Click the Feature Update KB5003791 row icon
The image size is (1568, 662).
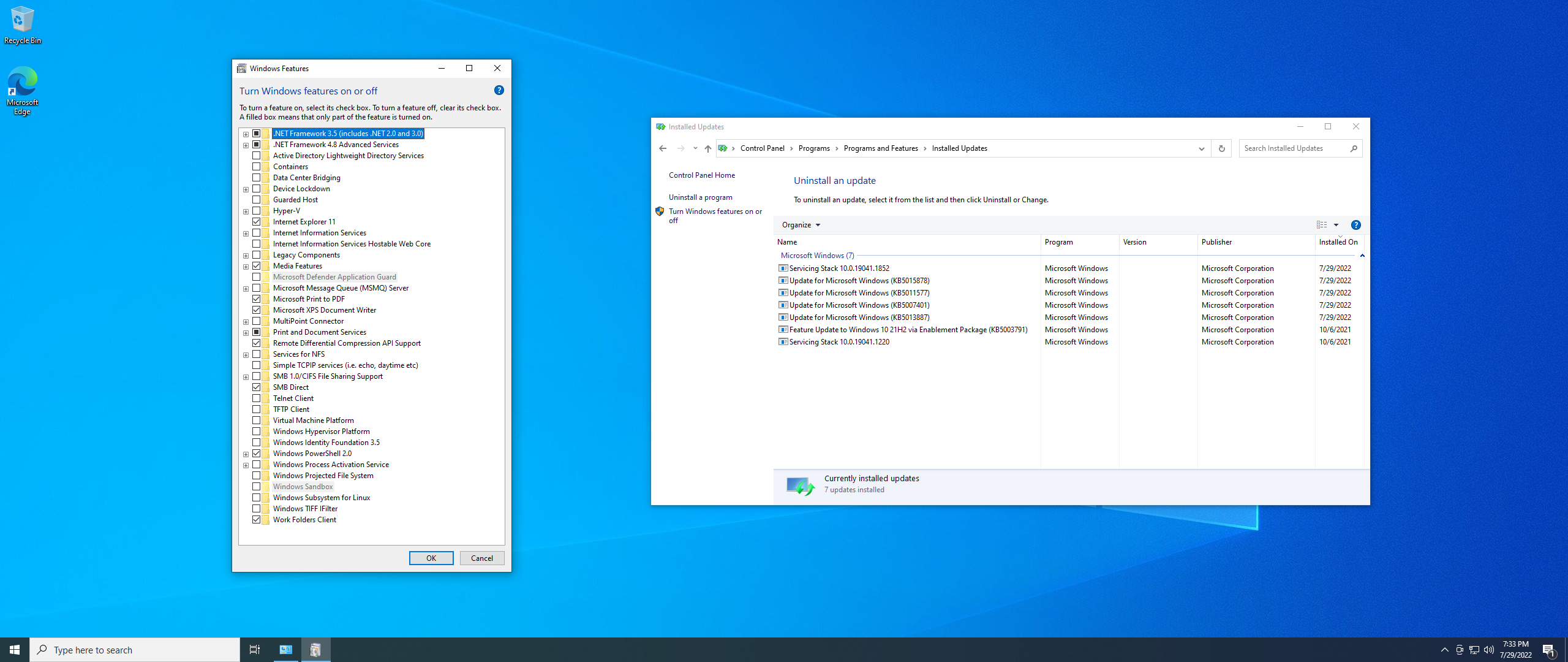(x=783, y=330)
